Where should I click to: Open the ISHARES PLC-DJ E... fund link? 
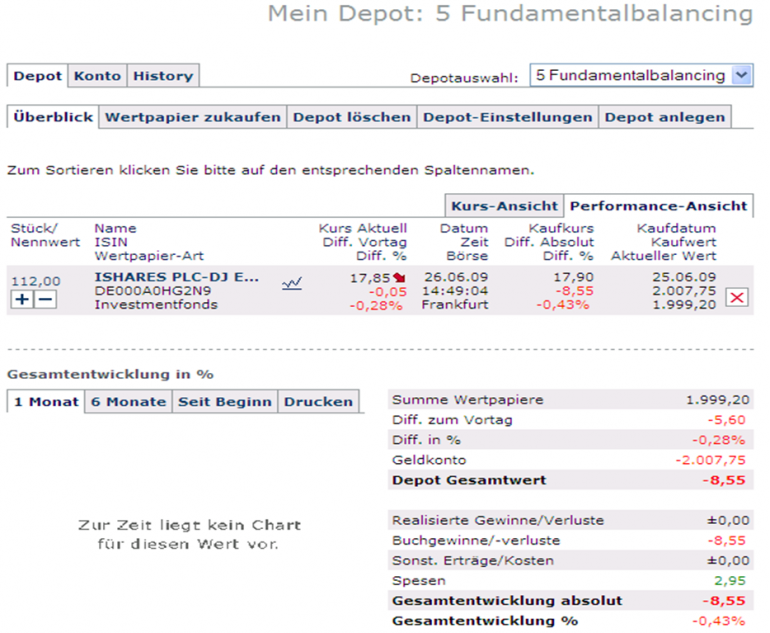[176, 277]
